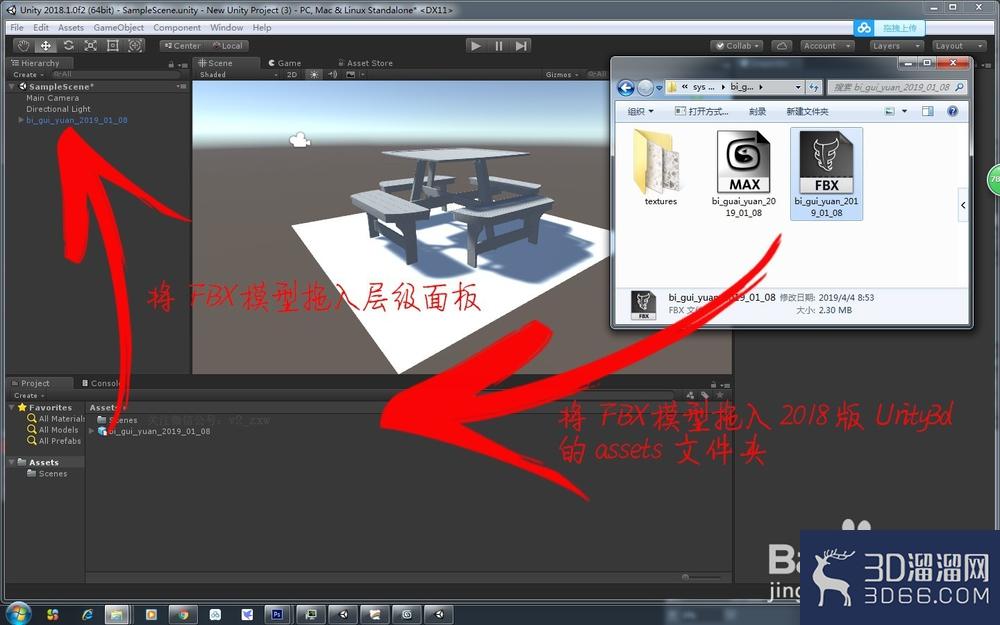
Task: Toggle 2D view mode in Scene
Action: tap(292, 75)
